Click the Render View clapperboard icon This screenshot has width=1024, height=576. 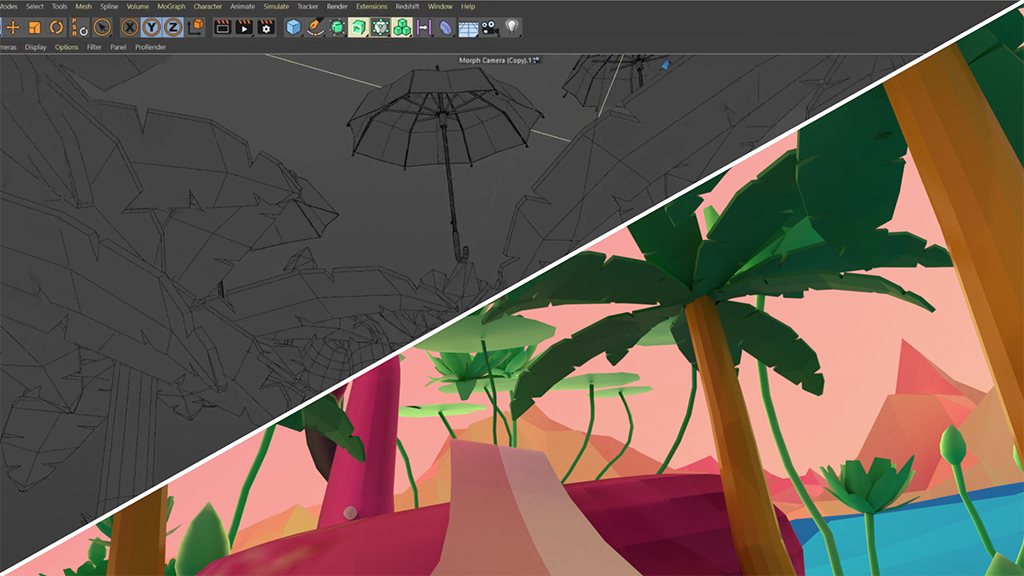(222, 27)
